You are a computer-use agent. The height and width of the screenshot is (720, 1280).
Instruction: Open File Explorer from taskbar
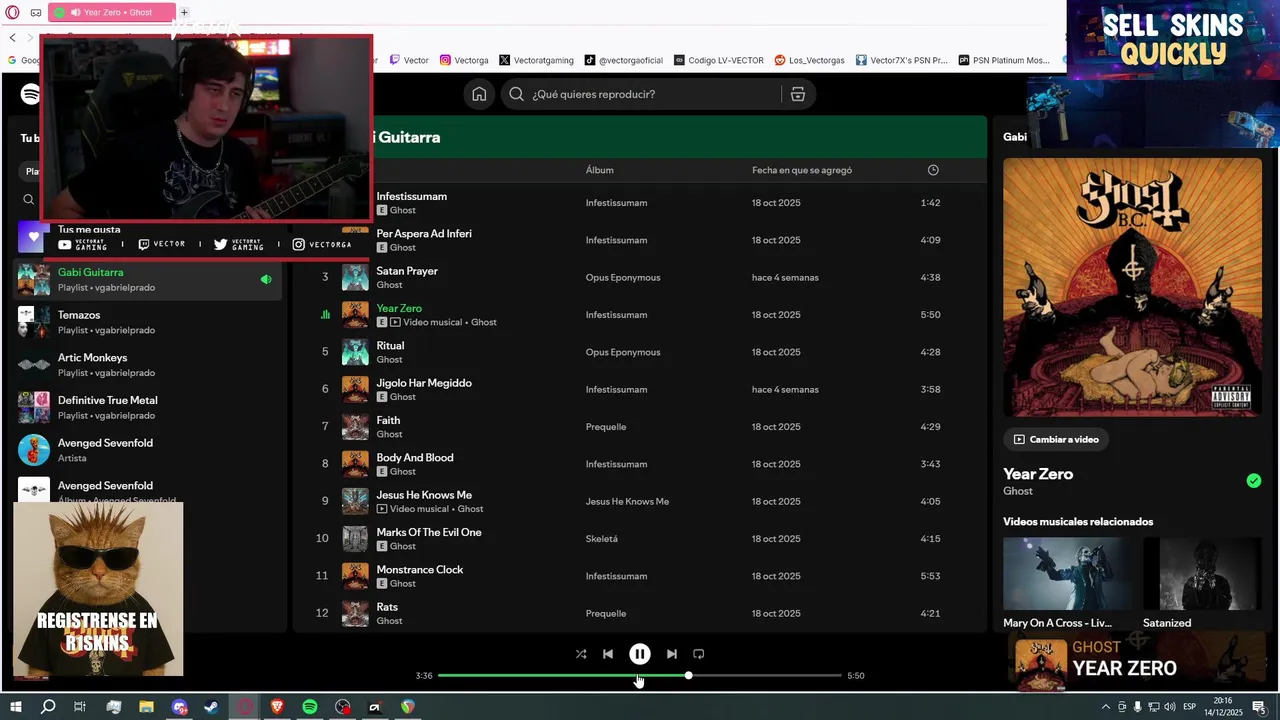click(146, 707)
